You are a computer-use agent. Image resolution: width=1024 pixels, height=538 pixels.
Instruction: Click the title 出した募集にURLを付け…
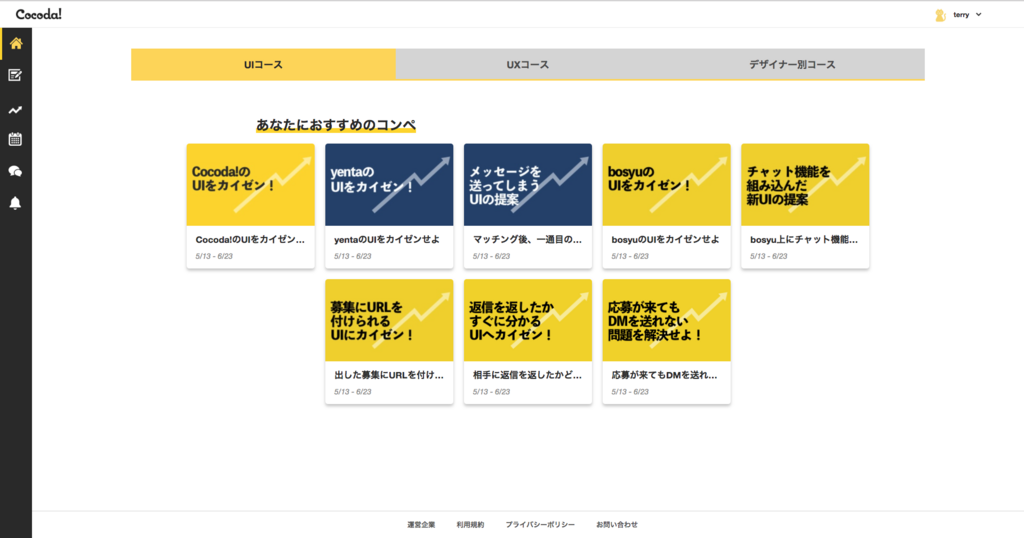tap(389, 375)
